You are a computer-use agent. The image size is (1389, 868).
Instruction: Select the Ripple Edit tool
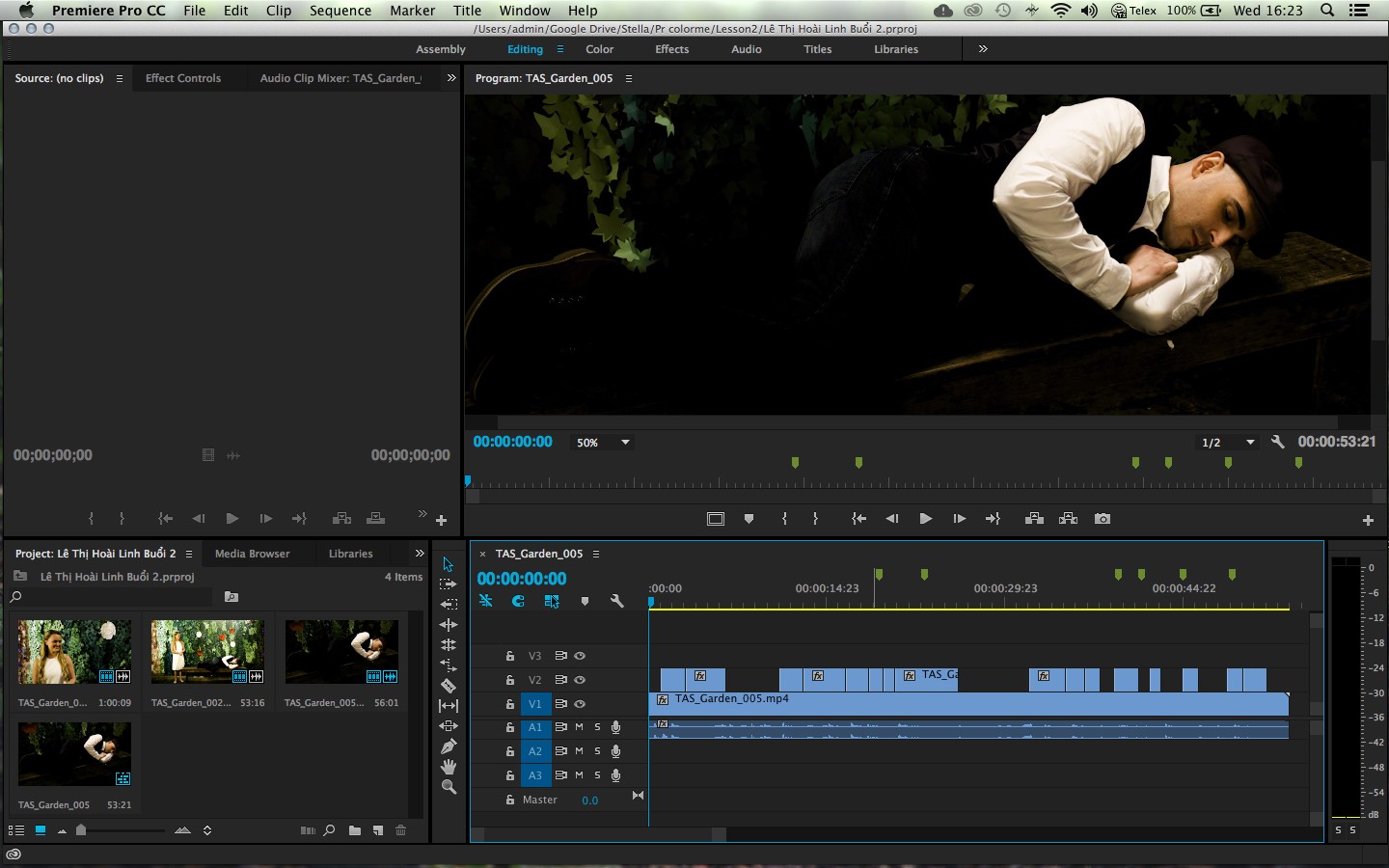[449, 625]
